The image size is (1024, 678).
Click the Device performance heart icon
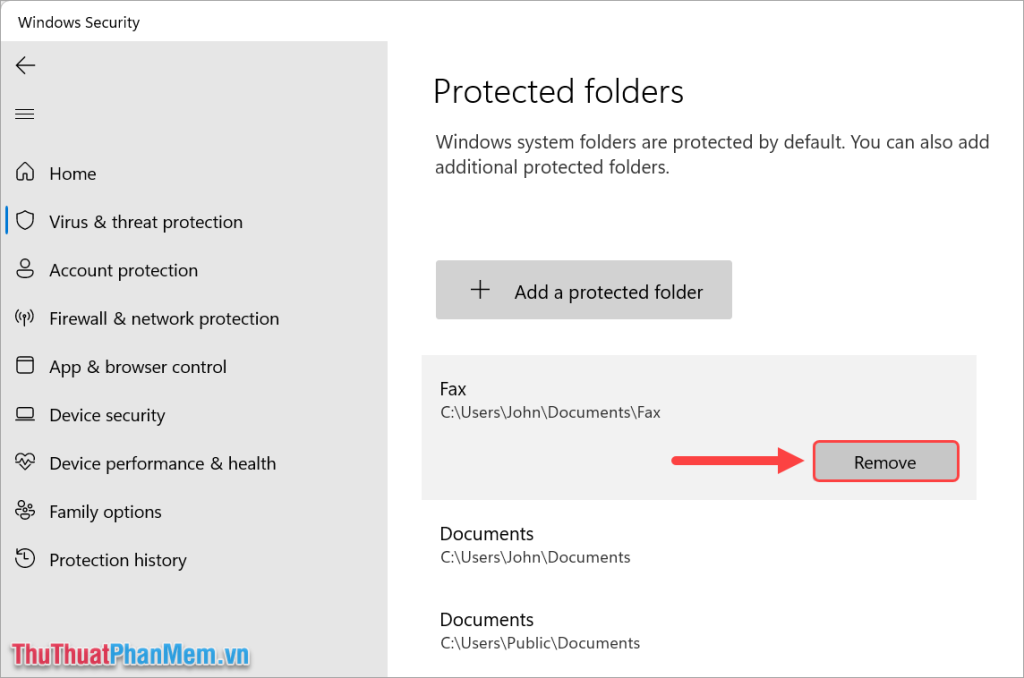25,462
